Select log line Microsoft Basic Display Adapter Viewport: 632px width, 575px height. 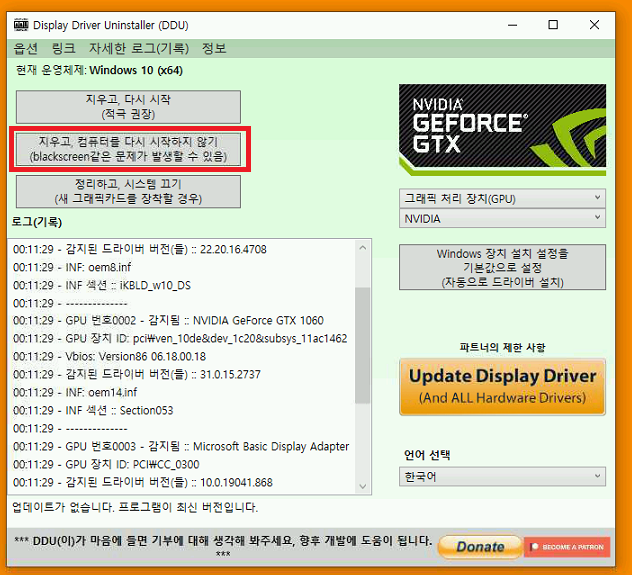(181, 446)
